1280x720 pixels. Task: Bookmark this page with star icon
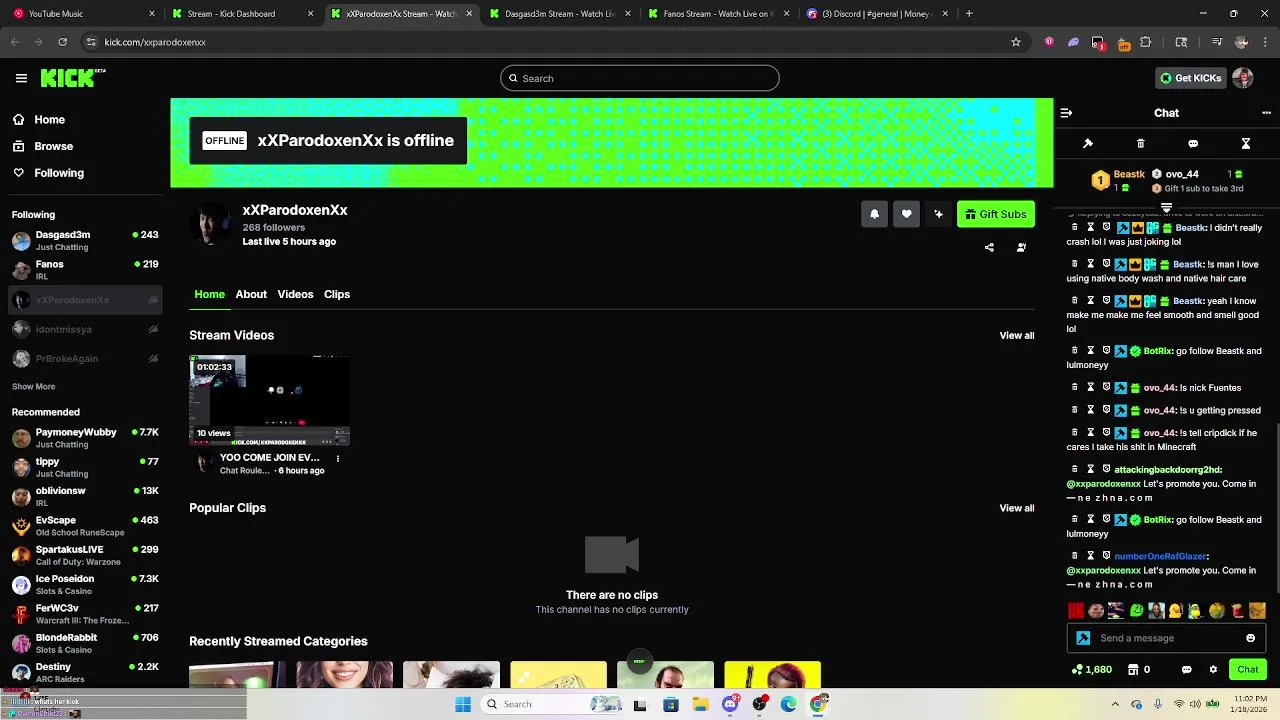tap(1016, 42)
